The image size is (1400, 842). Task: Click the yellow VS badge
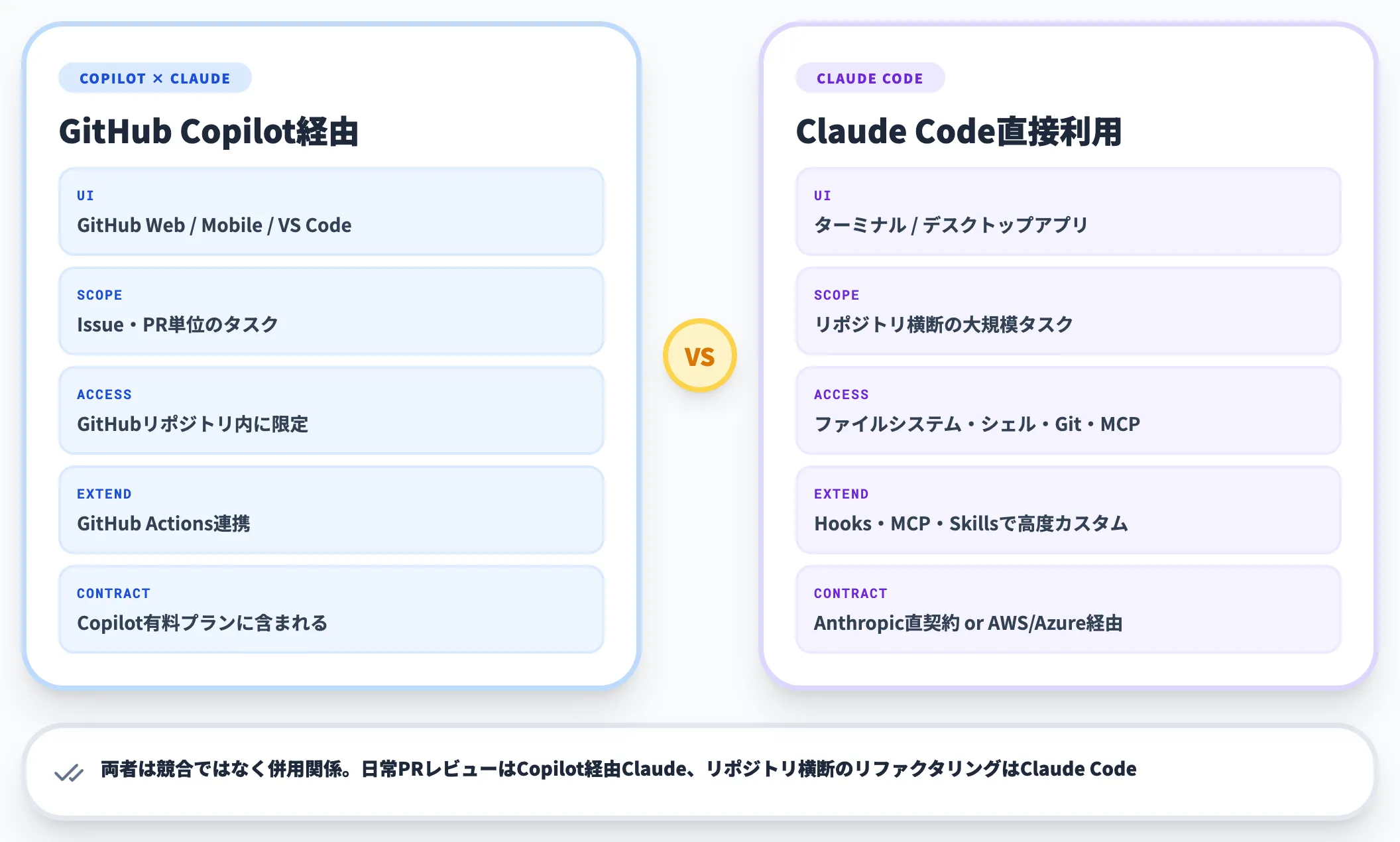(700, 356)
